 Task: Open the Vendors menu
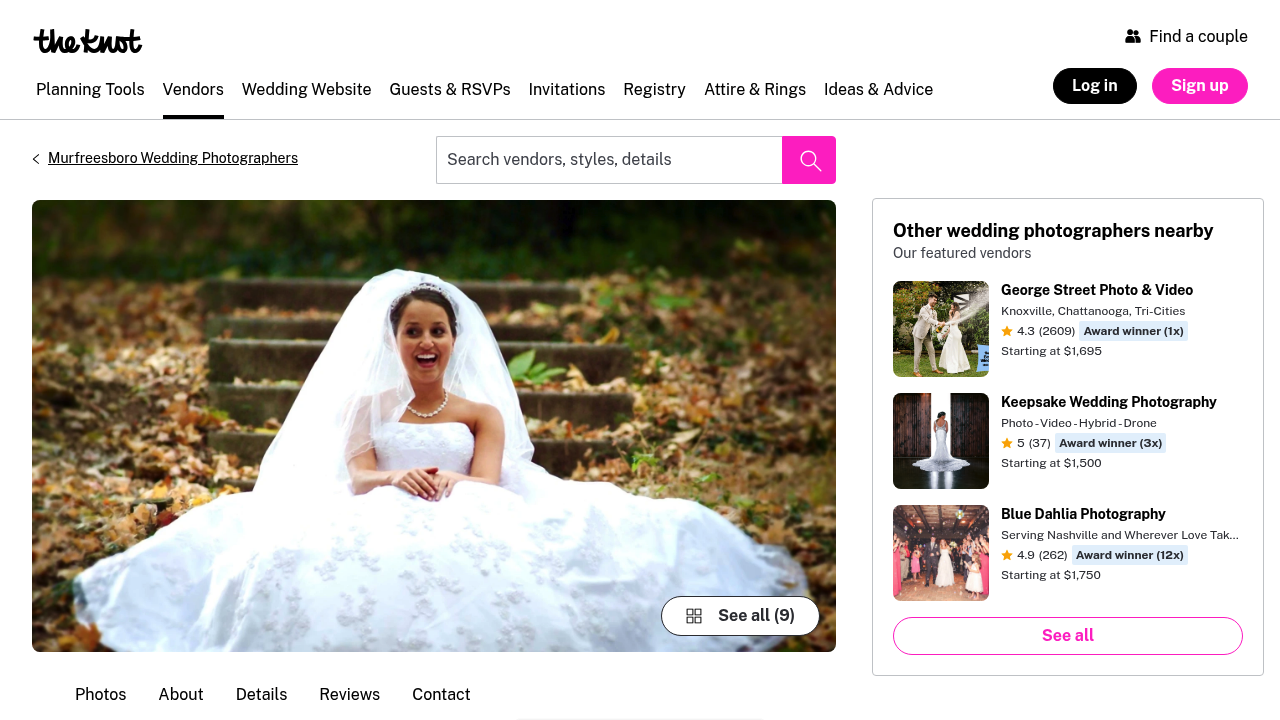pos(193,90)
